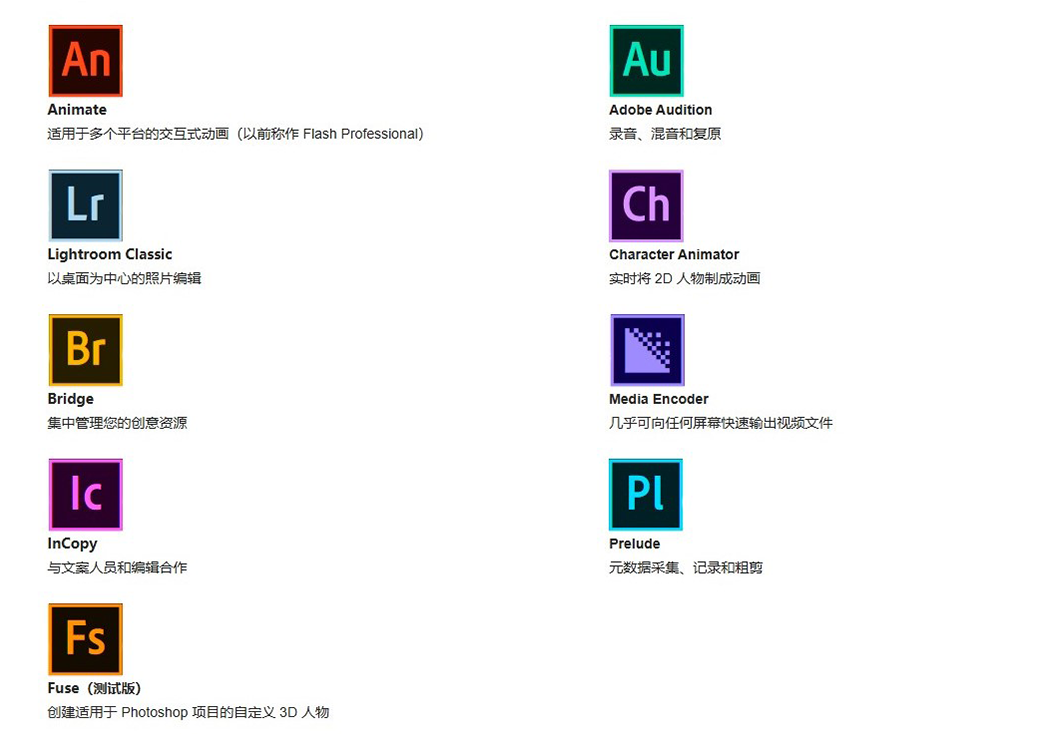The image size is (1060, 735).
Task: Click the Lightroom Classic title
Action: pyautogui.click(x=110, y=254)
